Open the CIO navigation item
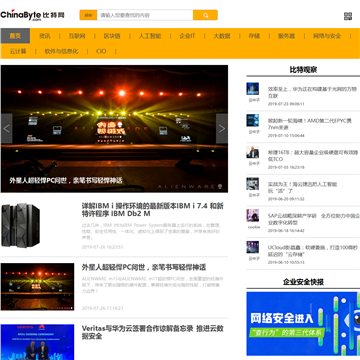 101,51
